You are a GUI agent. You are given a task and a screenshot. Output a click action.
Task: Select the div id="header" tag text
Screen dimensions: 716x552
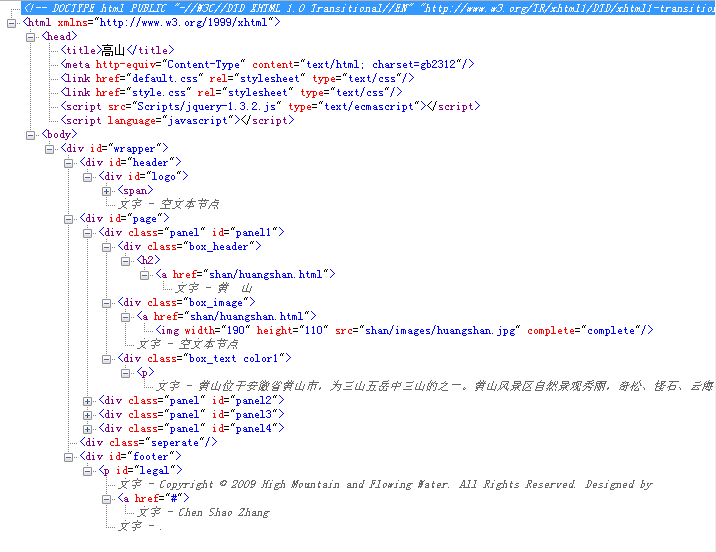point(131,163)
